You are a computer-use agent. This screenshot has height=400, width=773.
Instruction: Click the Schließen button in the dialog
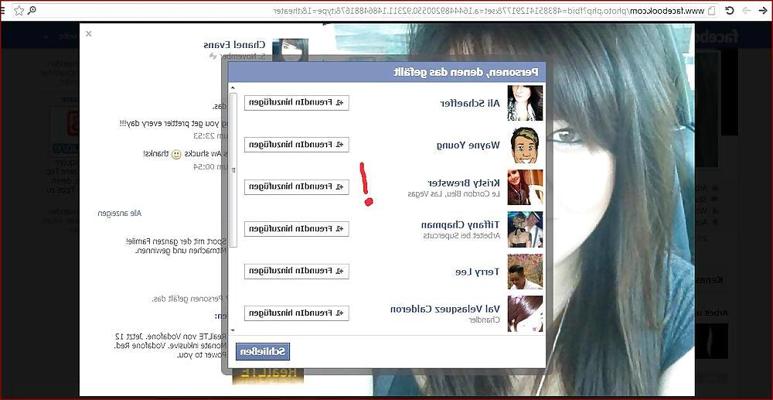(263, 352)
